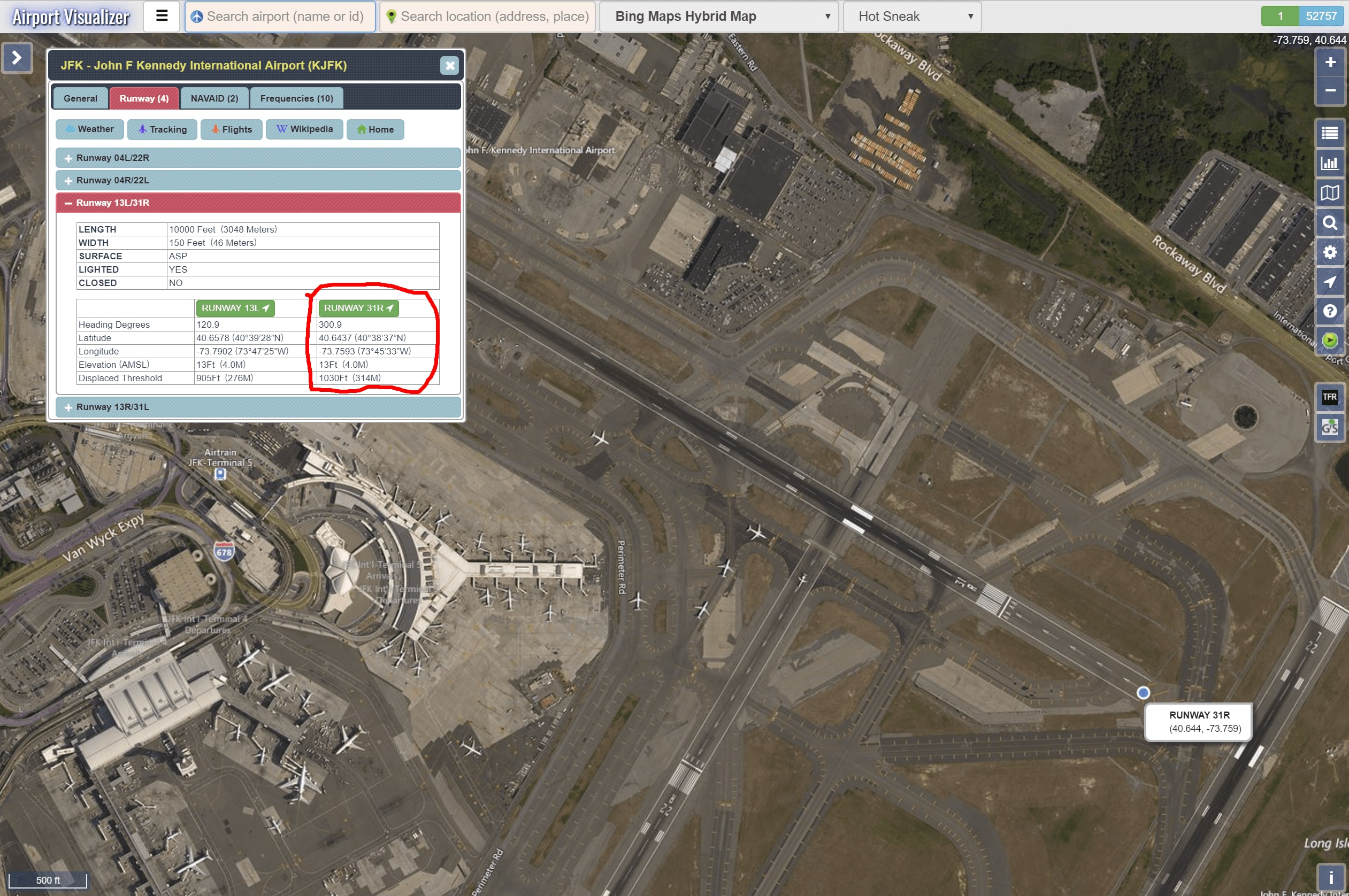Viewport: 1349px width, 896px height.
Task: Expand Runway 13R/31L section
Action: pos(258,407)
